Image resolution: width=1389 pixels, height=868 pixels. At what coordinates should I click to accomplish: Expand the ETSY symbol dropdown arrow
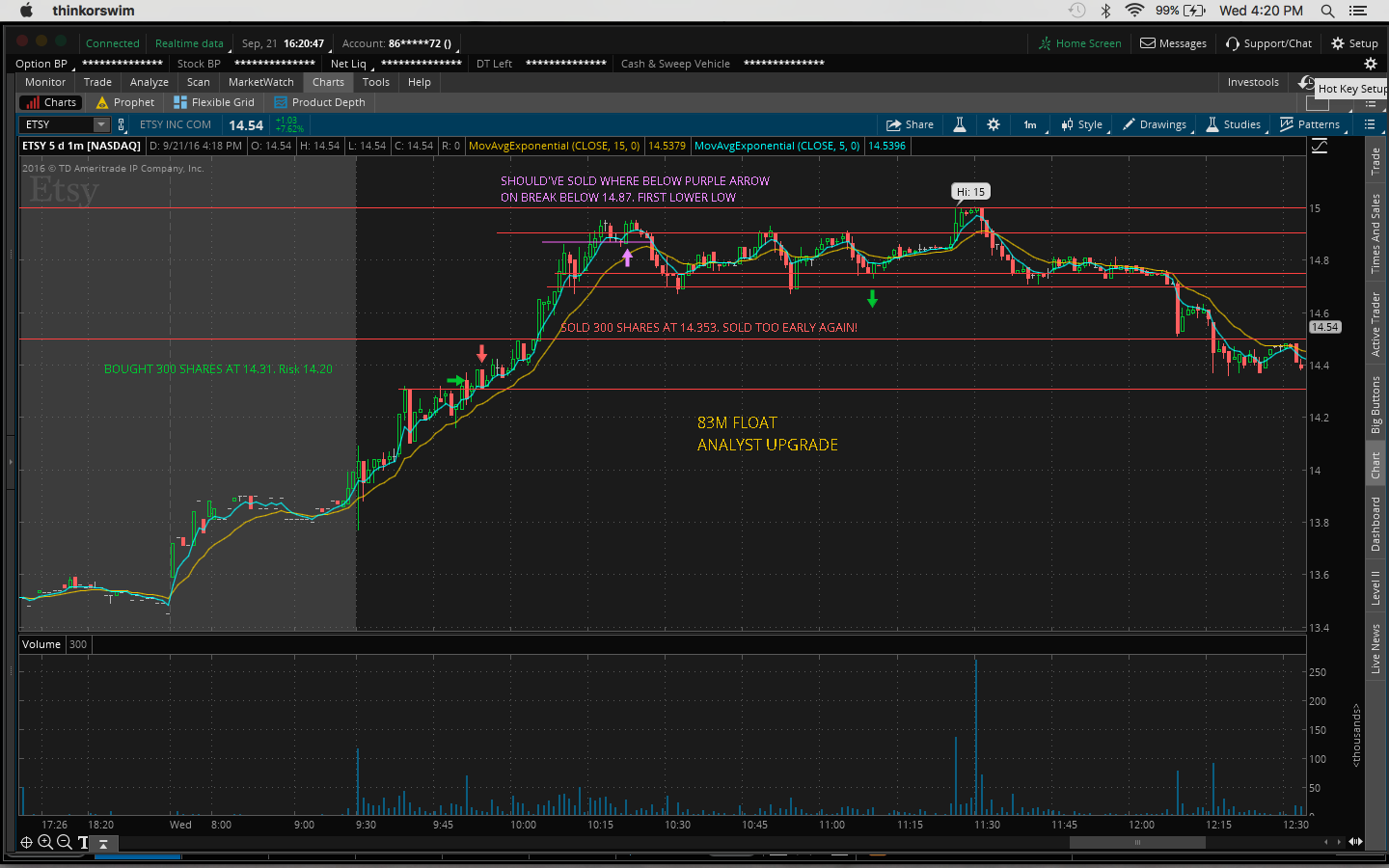click(101, 124)
